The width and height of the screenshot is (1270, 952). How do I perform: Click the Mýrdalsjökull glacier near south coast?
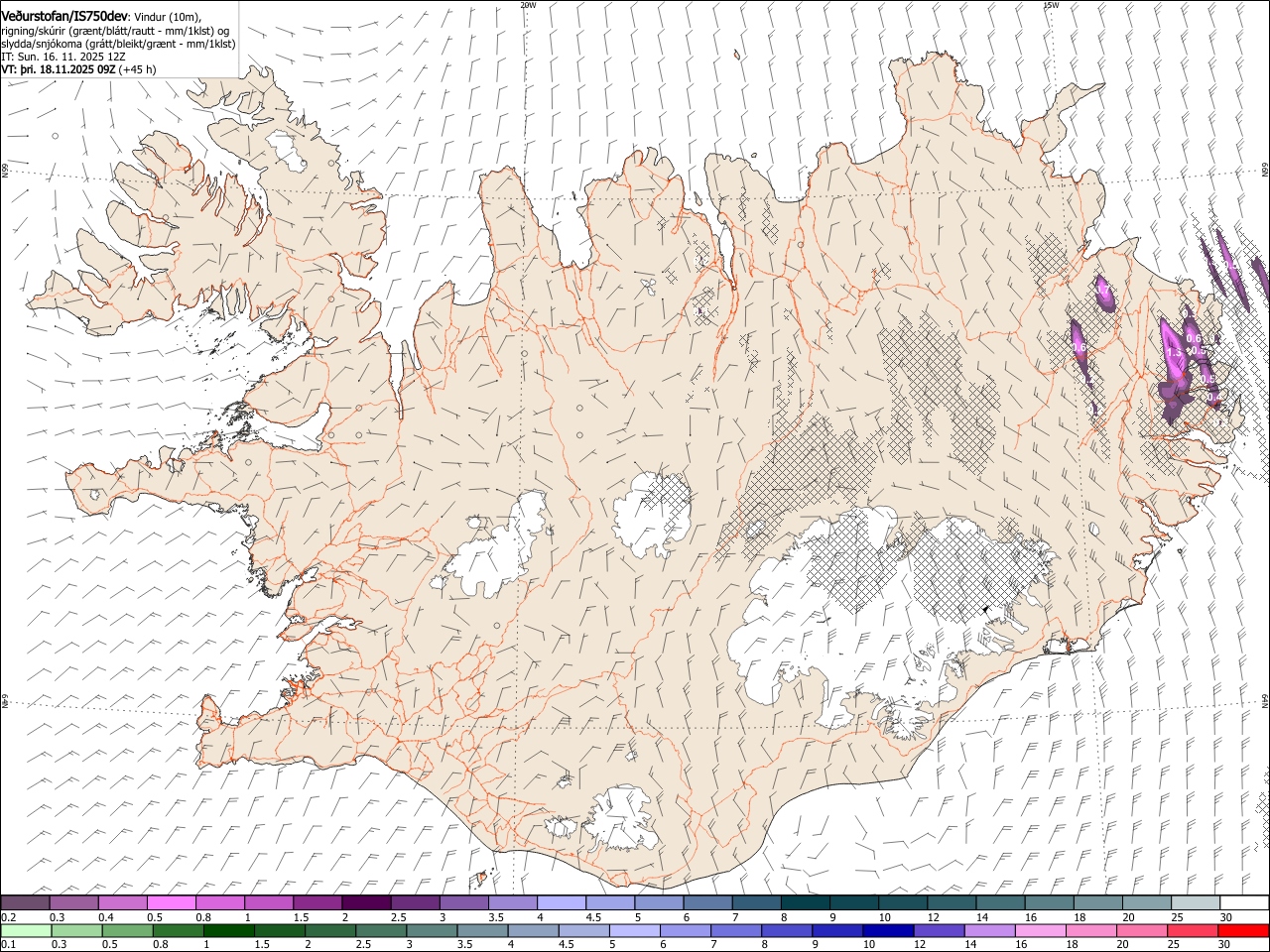pyautogui.click(x=623, y=818)
